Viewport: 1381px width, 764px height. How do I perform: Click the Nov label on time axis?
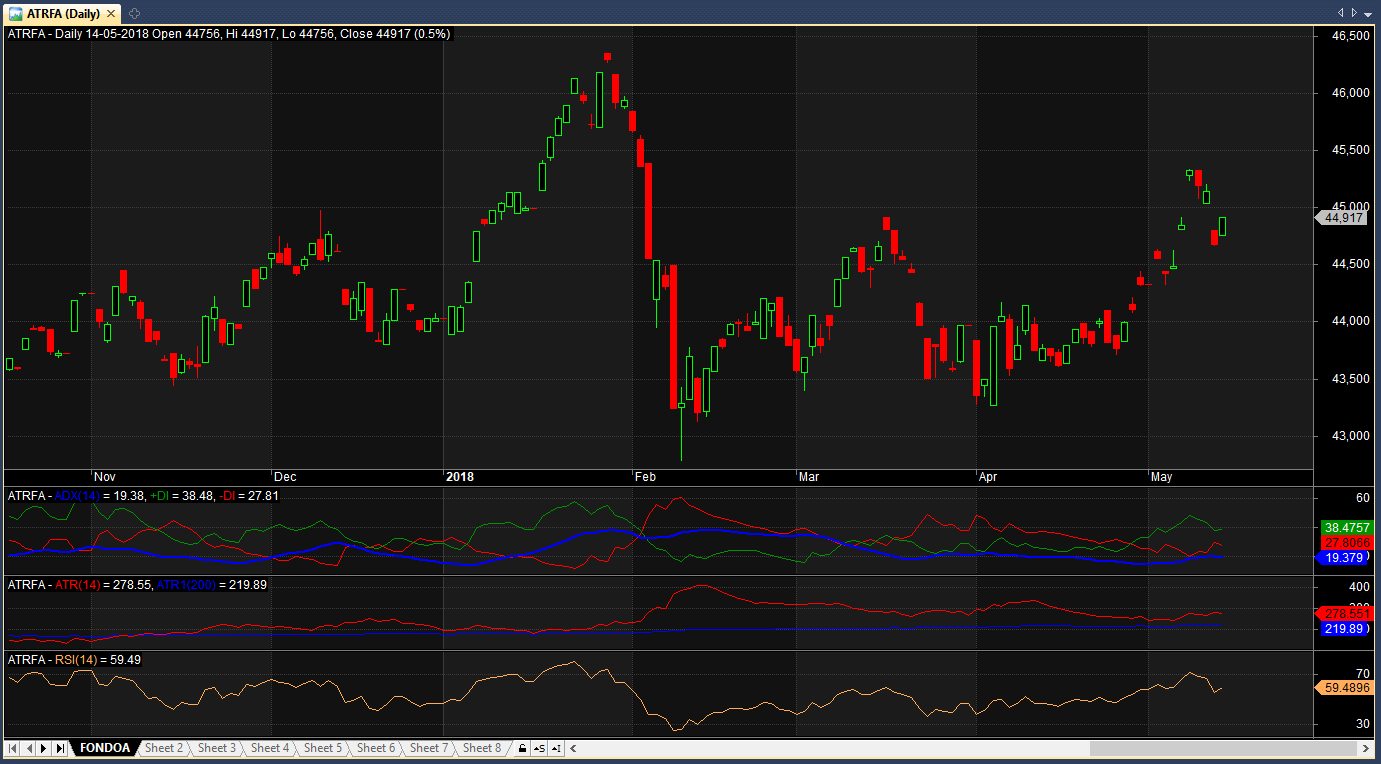coord(105,477)
